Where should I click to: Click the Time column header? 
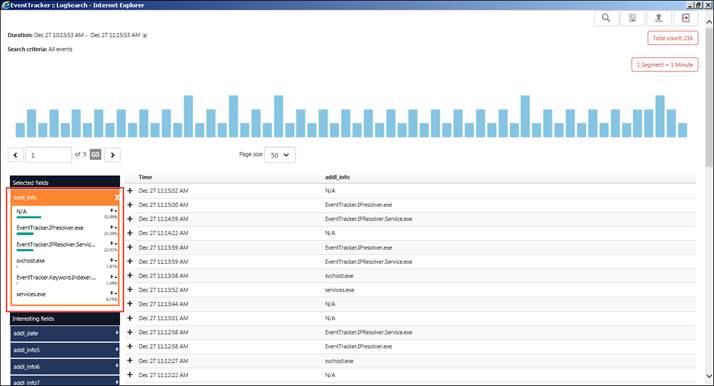click(145, 177)
